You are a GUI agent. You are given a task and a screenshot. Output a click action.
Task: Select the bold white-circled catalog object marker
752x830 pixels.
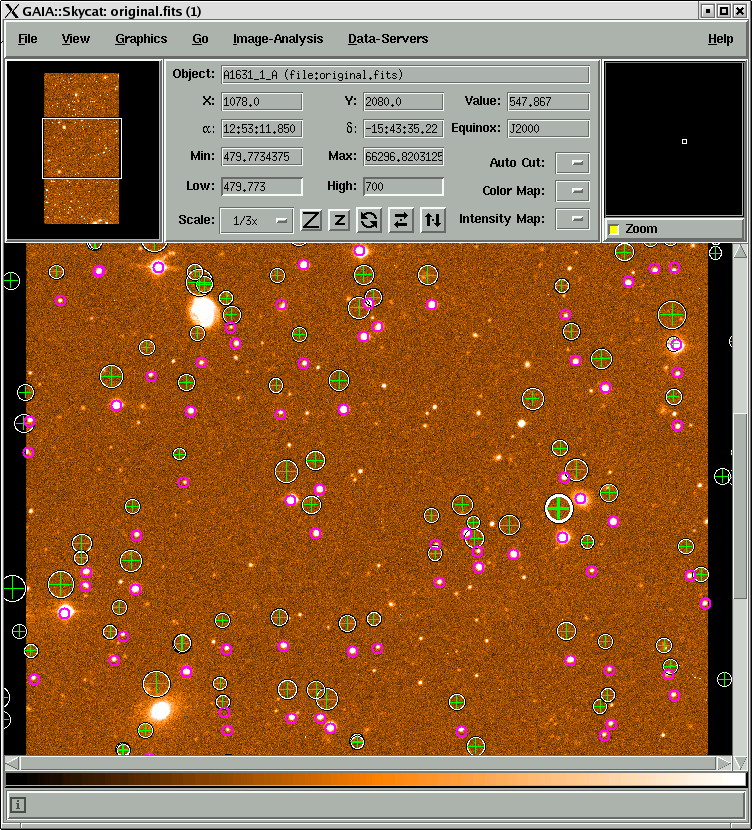pyautogui.click(x=559, y=508)
